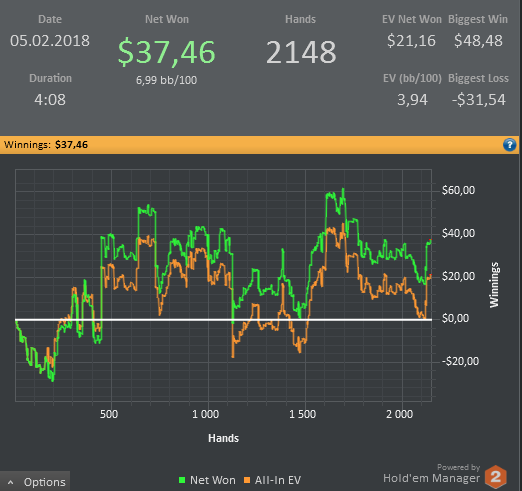This screenshot has width=522, height=491.
Task: Click the -$20,00 y-axis label
Action: click(460, 361)
